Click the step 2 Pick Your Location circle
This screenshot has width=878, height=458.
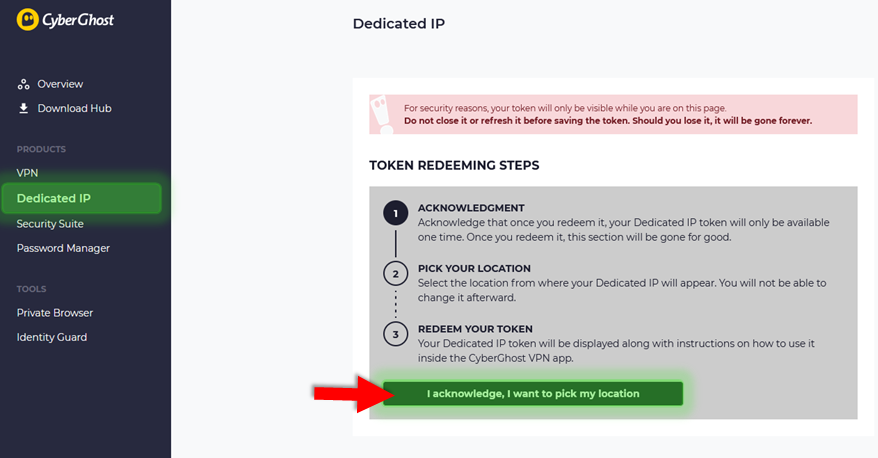(x=395, y=274)
